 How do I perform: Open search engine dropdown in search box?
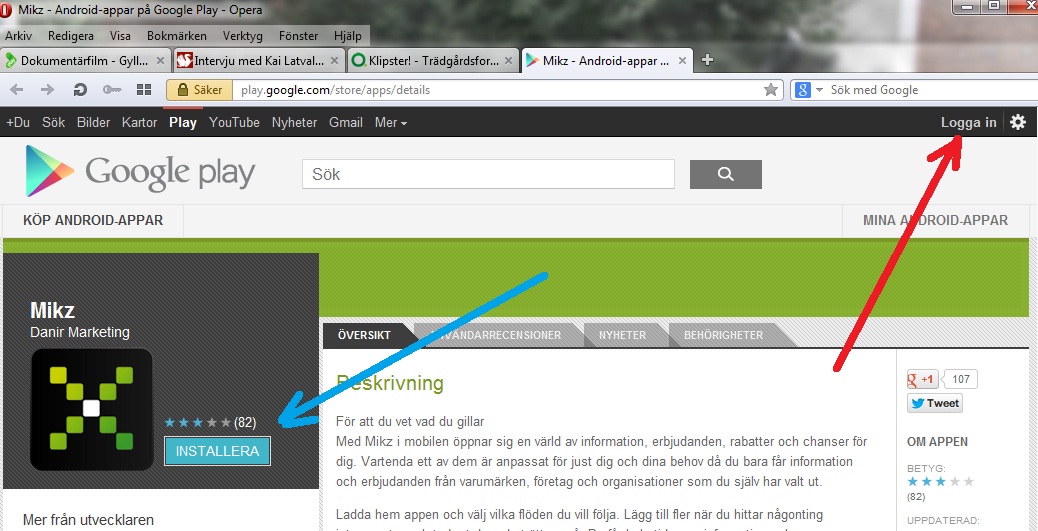(809, 90)
